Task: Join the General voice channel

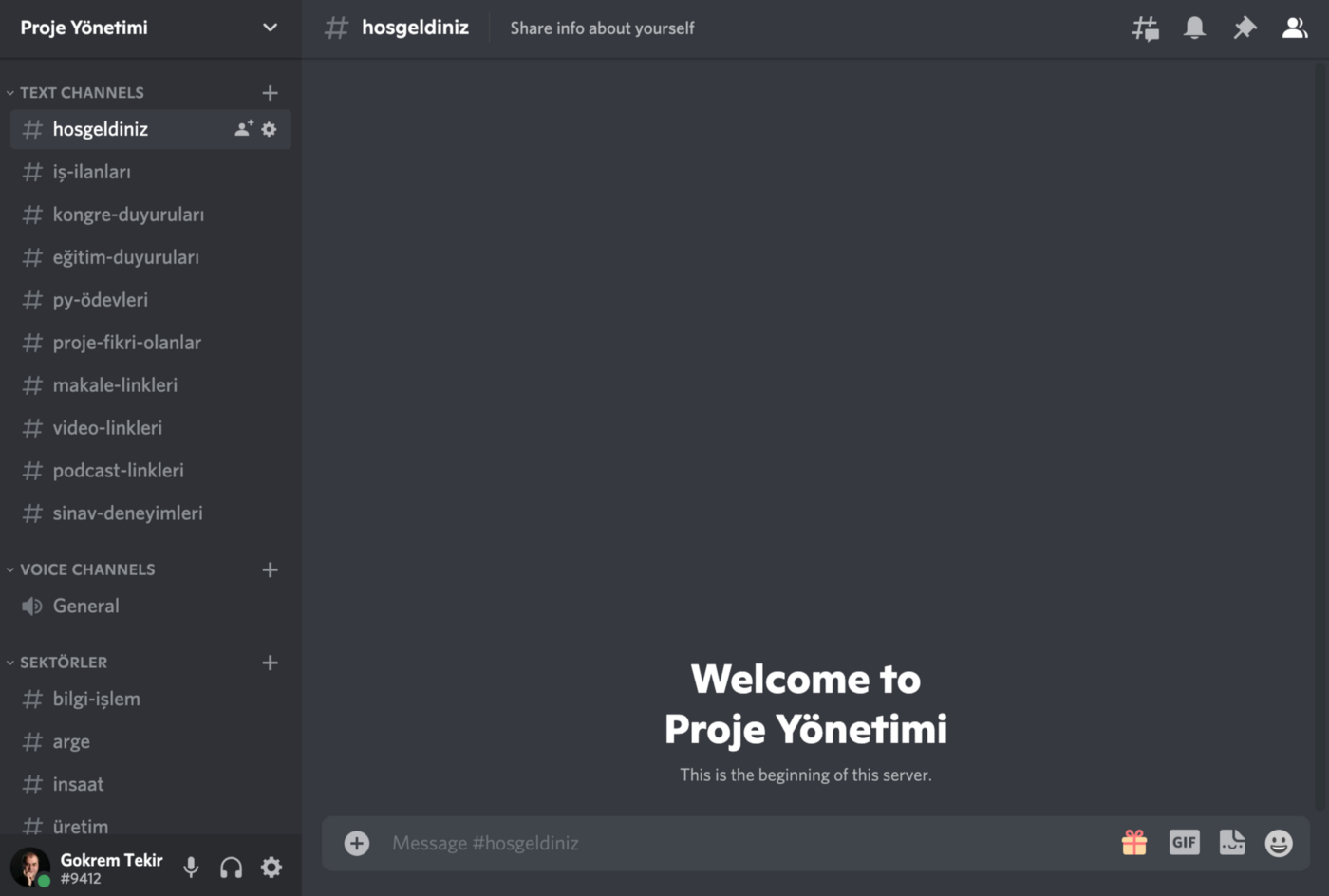Action: click(x=85, y=607)
